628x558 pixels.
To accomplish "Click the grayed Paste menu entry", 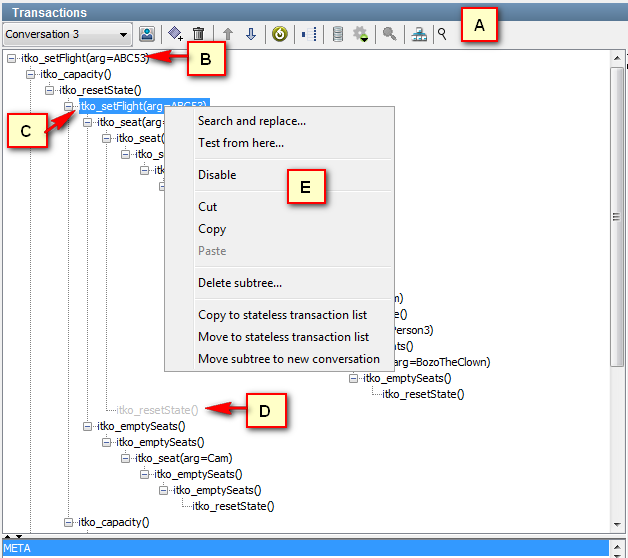I will (212, 251).
